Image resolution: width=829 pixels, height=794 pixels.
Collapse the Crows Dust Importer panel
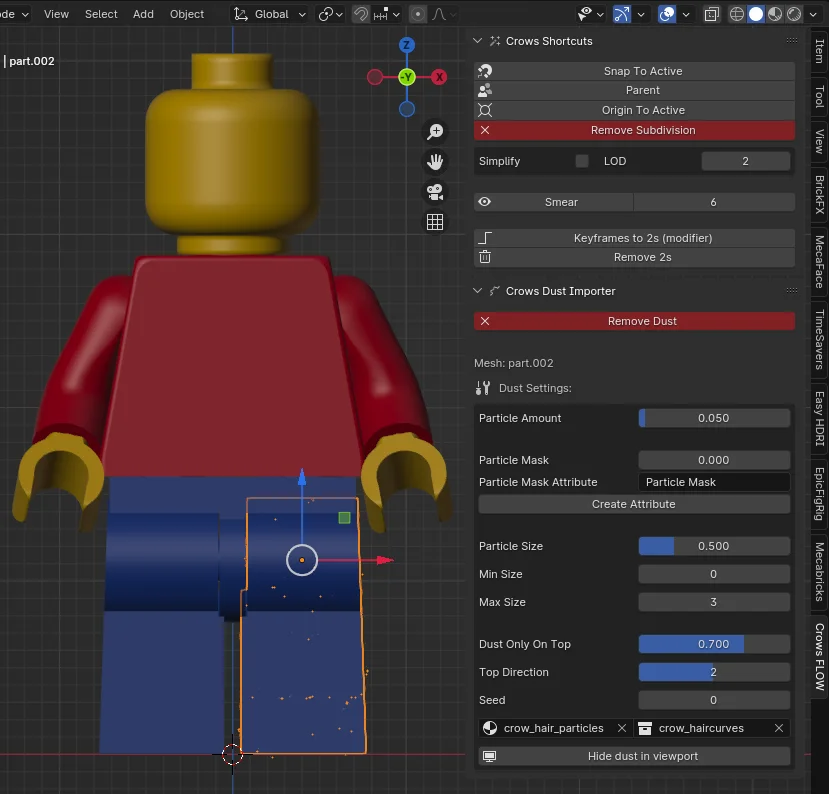tap(479, 291)
